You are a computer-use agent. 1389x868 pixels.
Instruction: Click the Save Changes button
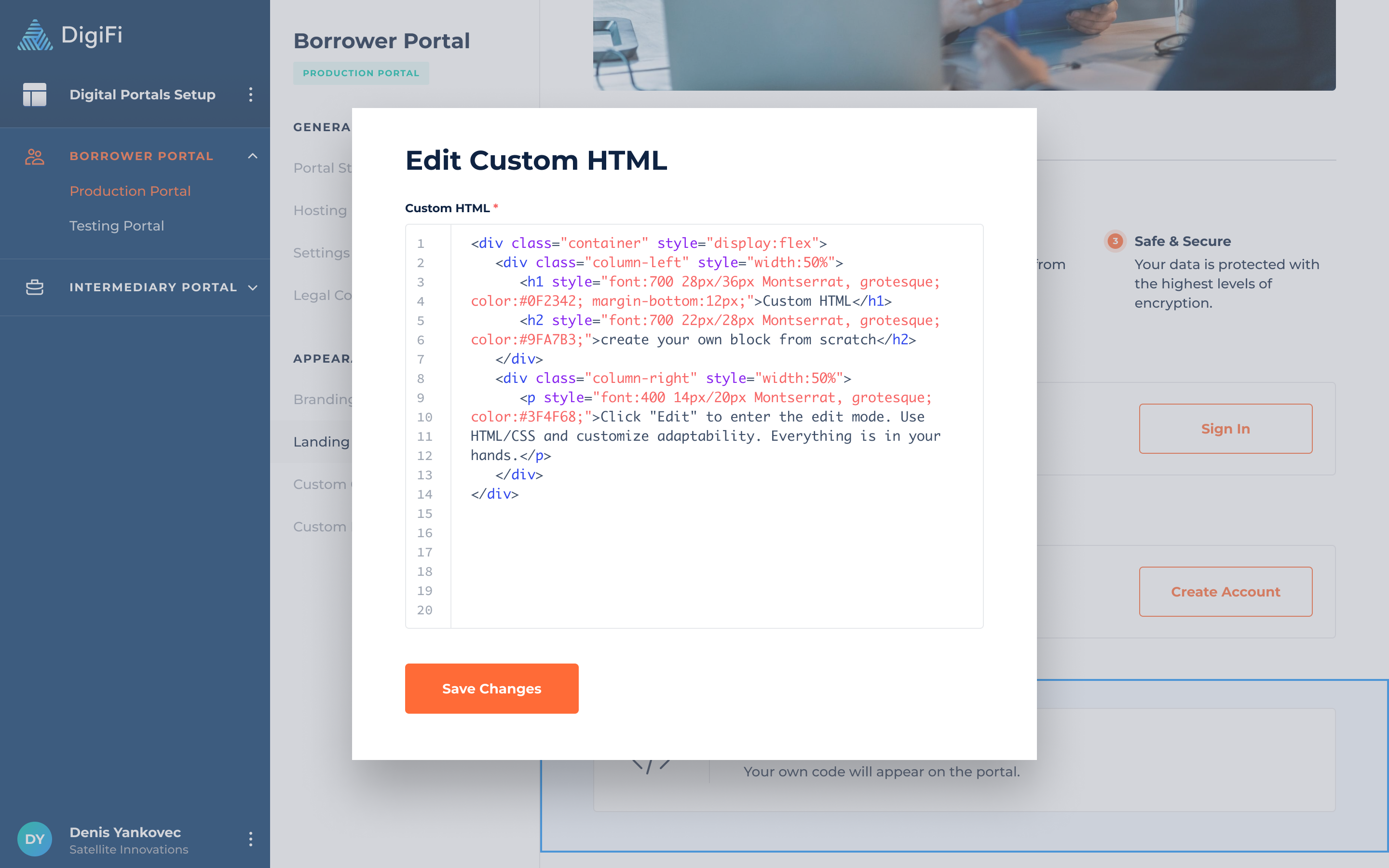point(491,688)
